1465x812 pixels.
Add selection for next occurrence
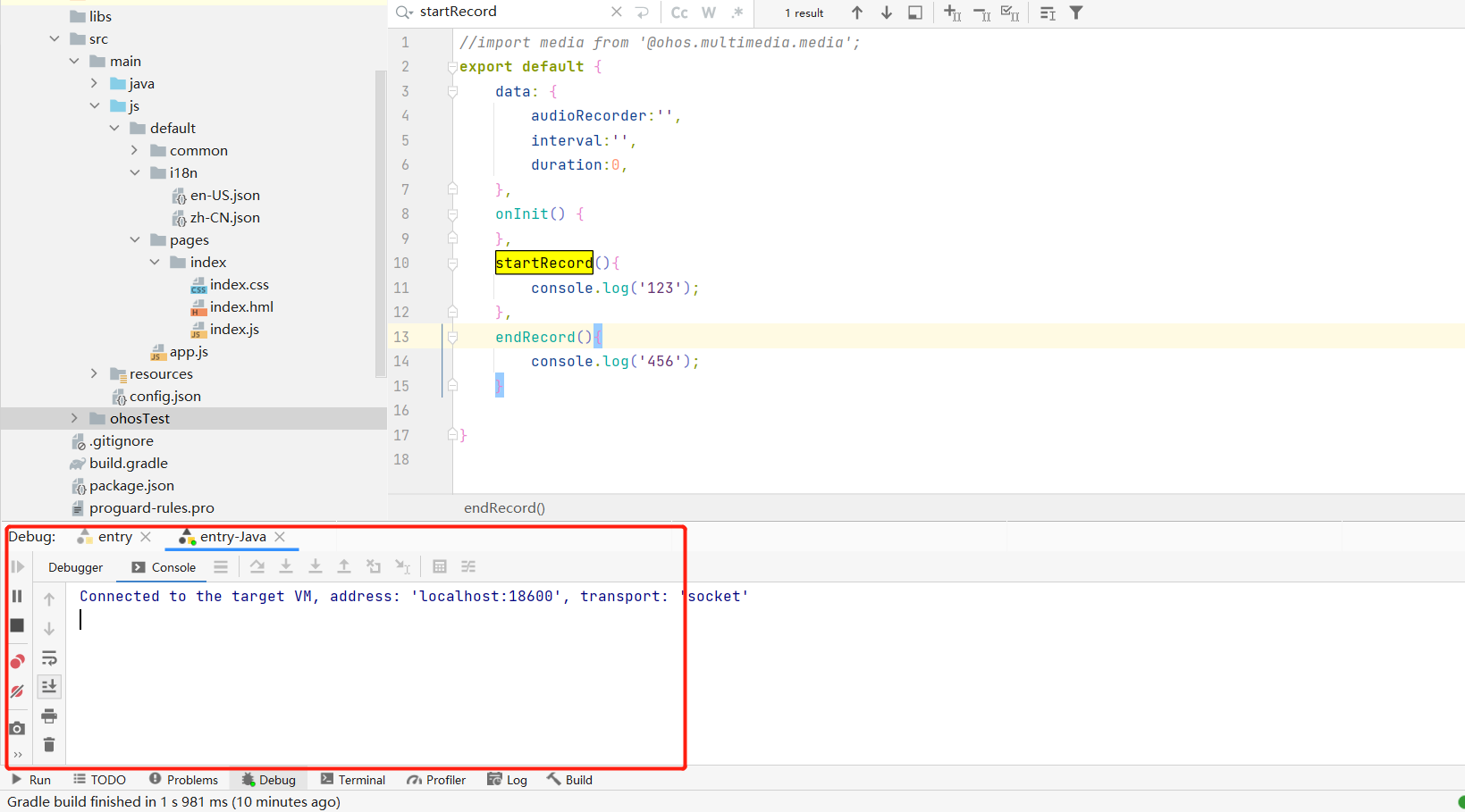tap(953, 13)
